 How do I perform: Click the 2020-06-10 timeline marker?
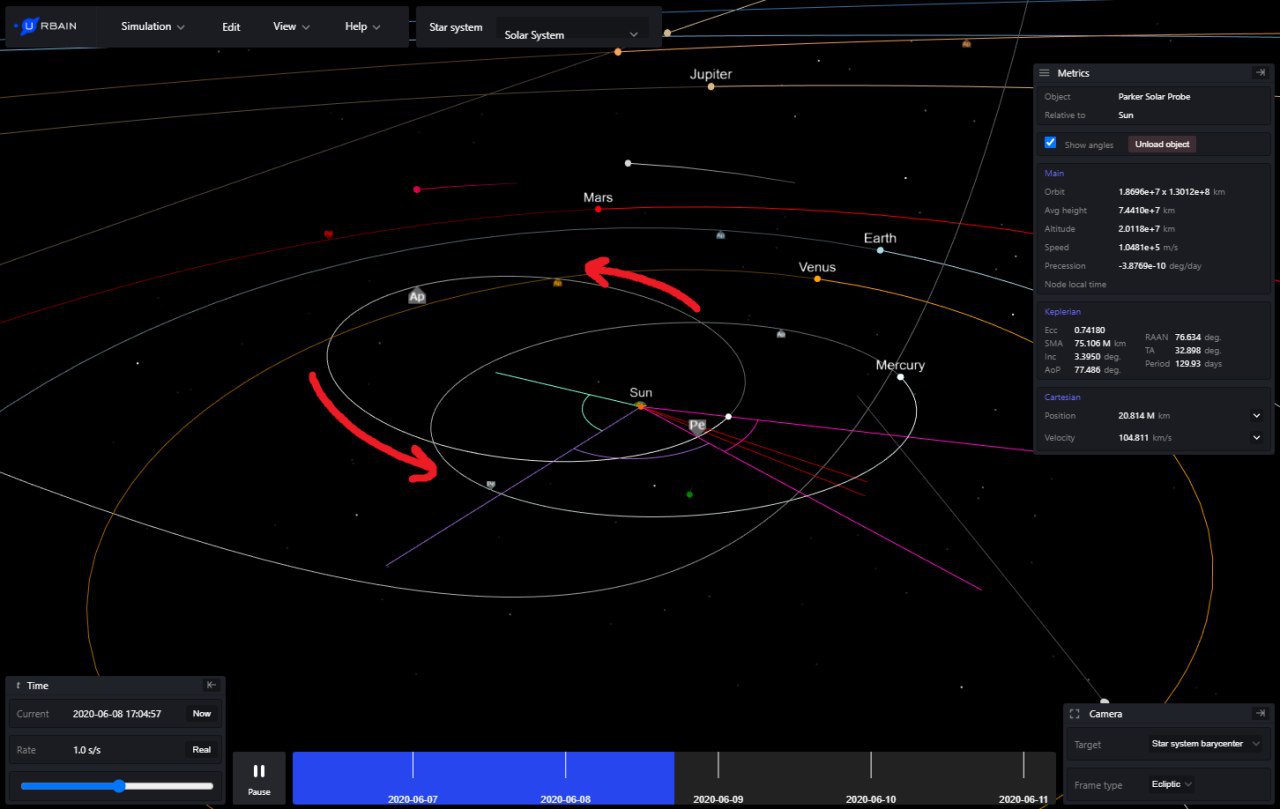click(871, 799)
